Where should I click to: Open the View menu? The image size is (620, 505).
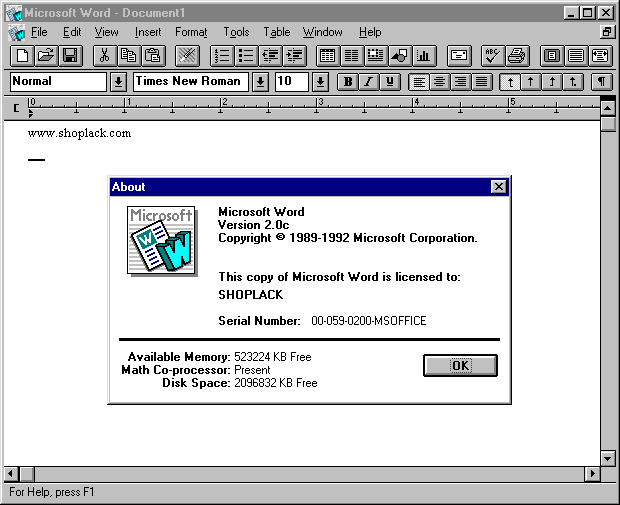(x=106, y=32)
